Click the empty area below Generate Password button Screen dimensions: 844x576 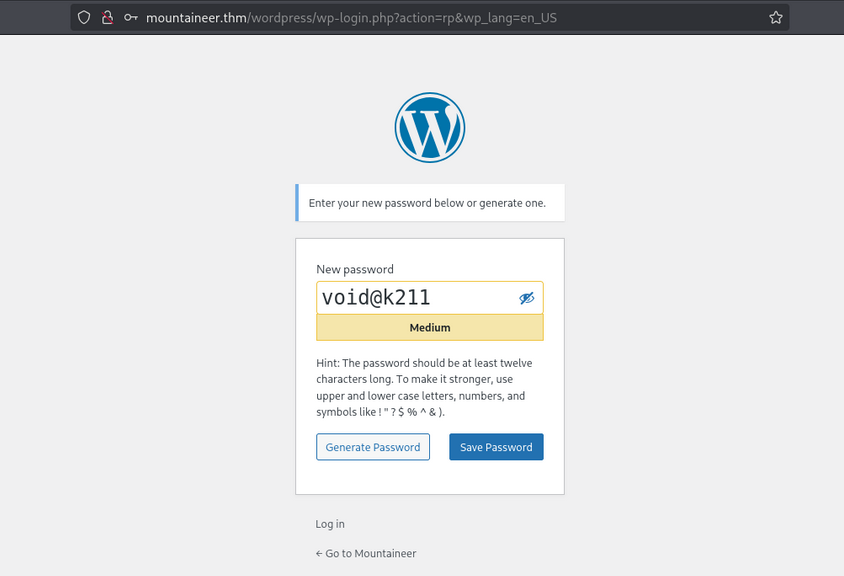tap(373, 477)
